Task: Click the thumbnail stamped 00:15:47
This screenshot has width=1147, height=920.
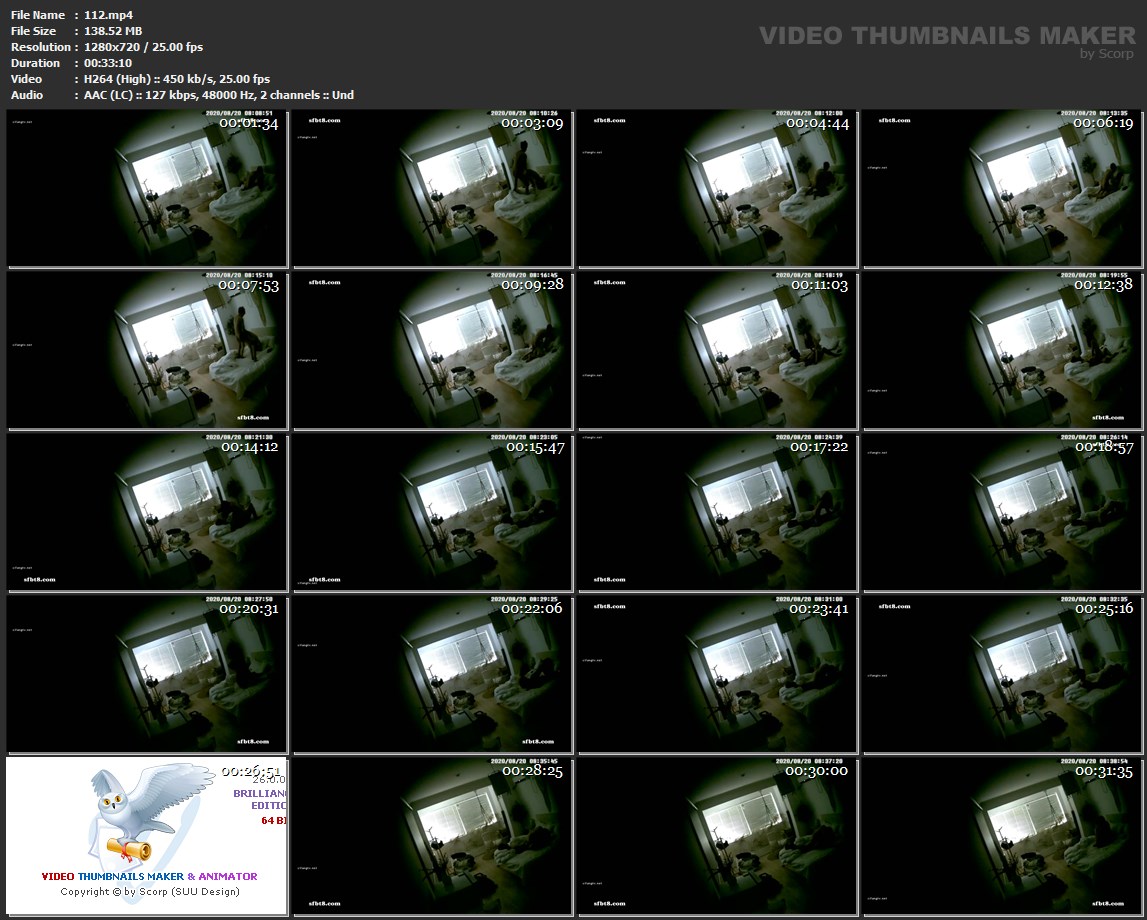Action: click(432, 512)
